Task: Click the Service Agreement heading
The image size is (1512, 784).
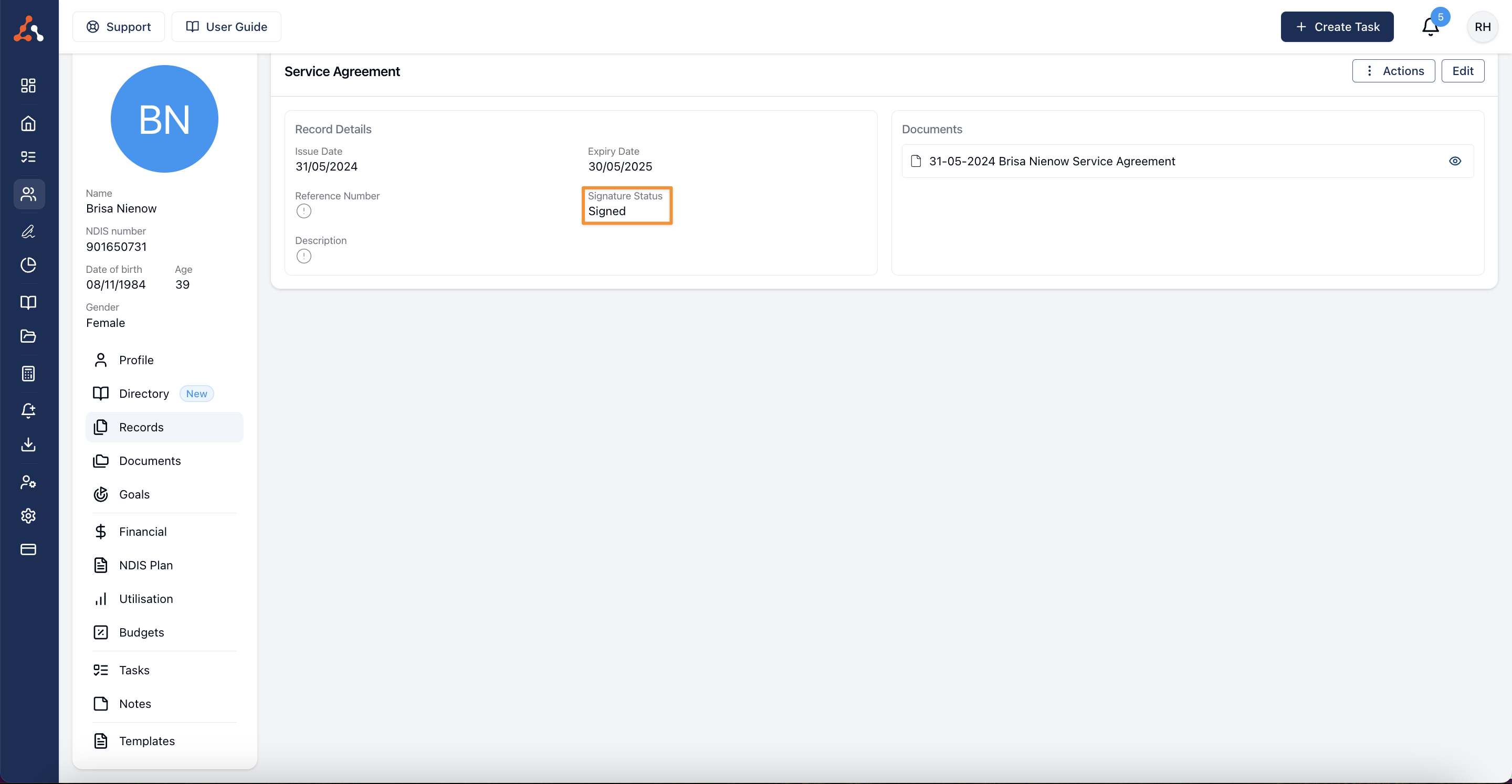Action: [x=342, y=71]
